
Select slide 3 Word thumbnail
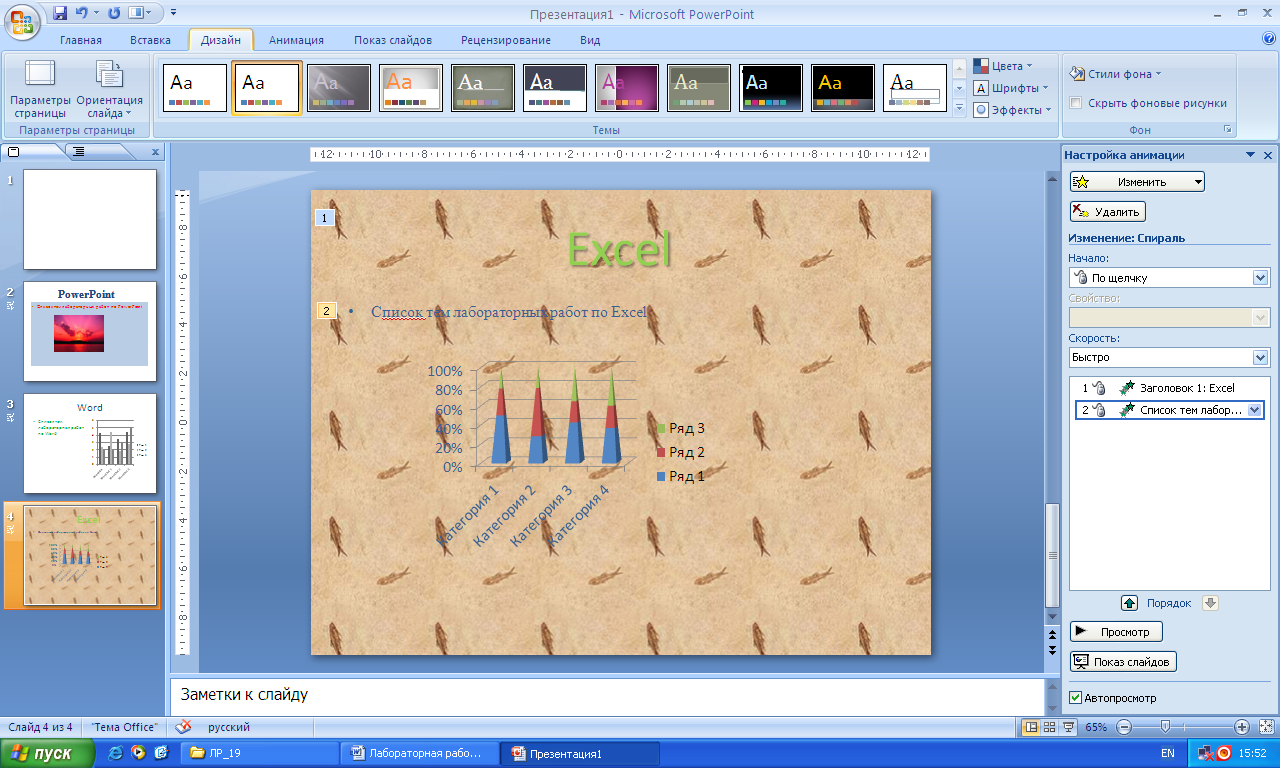(x=90, y=443)
